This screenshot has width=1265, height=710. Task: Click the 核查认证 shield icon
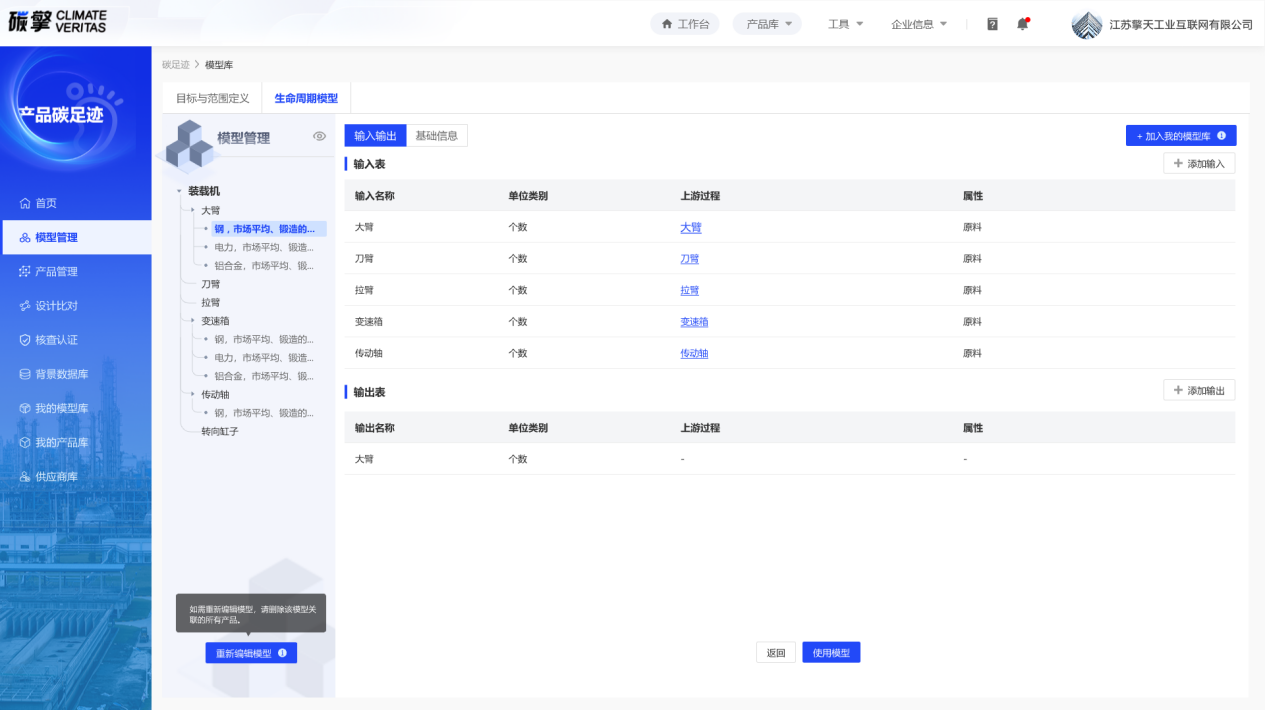click(25, 340)
